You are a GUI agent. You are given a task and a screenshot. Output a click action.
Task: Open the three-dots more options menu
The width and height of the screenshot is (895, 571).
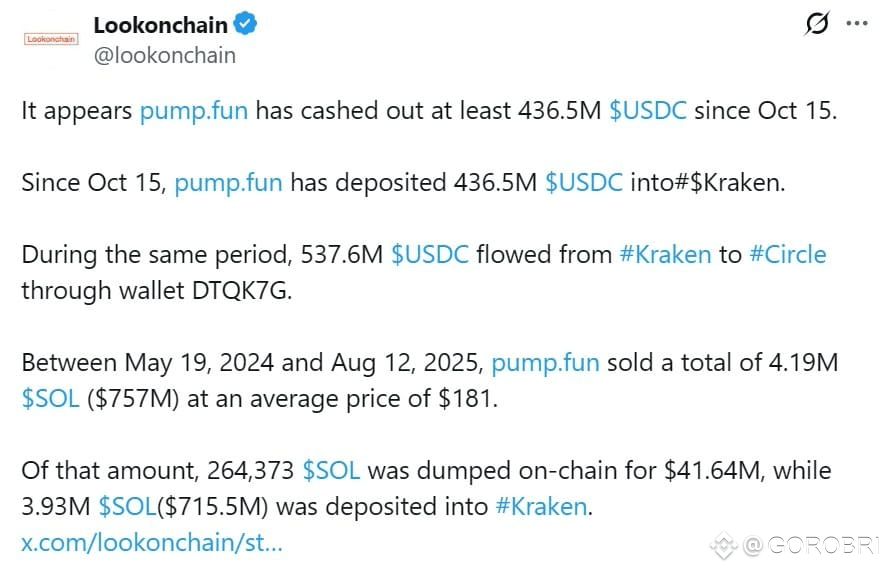(857, 23)
